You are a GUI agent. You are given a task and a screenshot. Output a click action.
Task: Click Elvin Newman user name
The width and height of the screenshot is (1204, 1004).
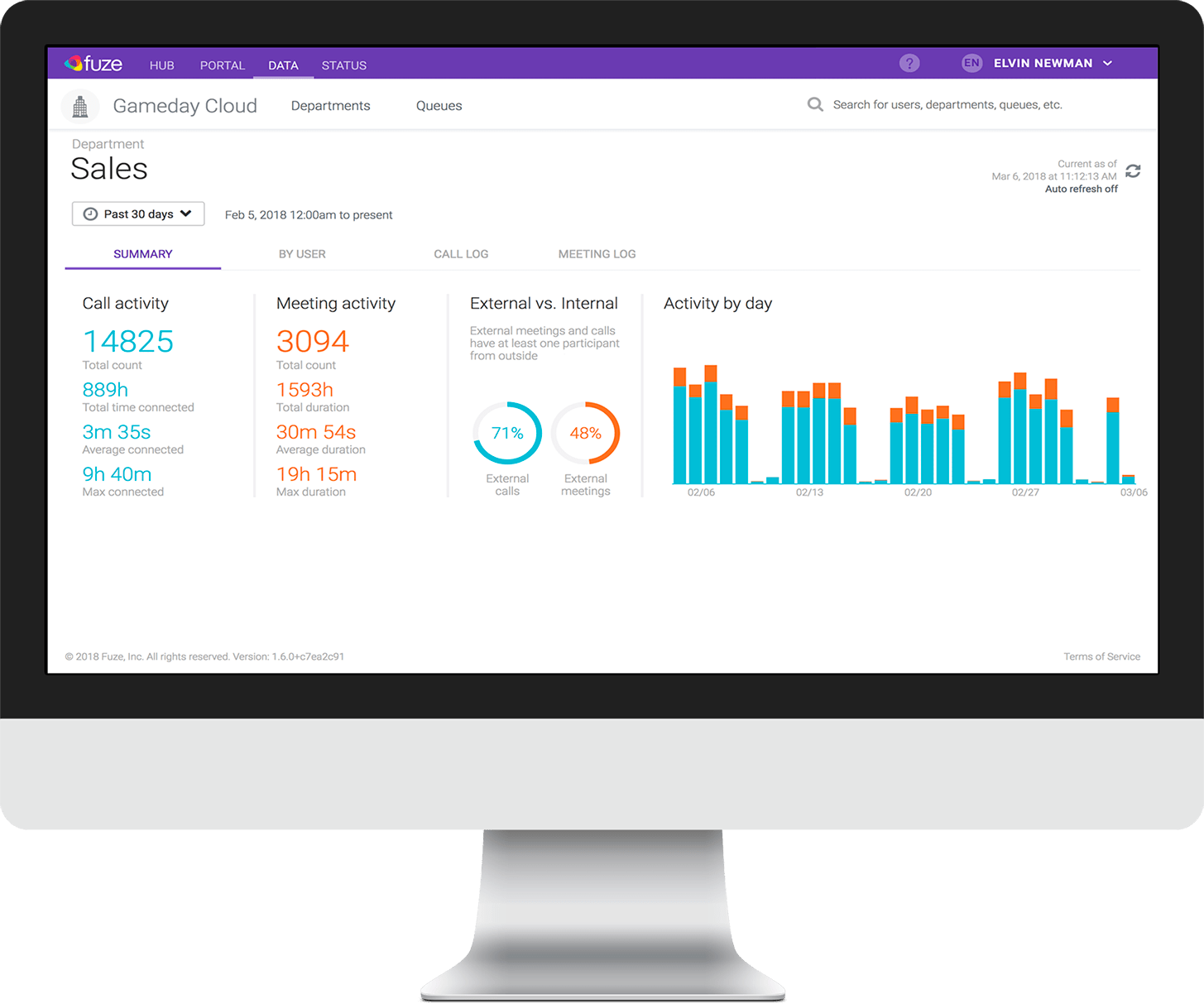point(1043,63)
